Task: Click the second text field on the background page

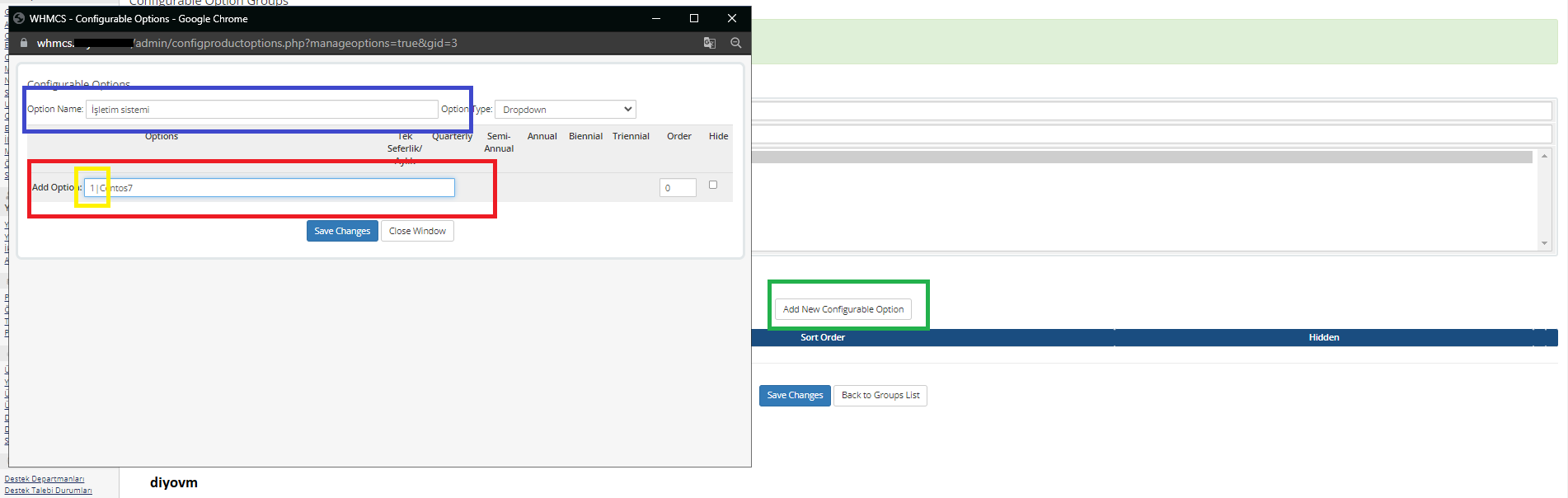Action: click(x=1152, y=134)
